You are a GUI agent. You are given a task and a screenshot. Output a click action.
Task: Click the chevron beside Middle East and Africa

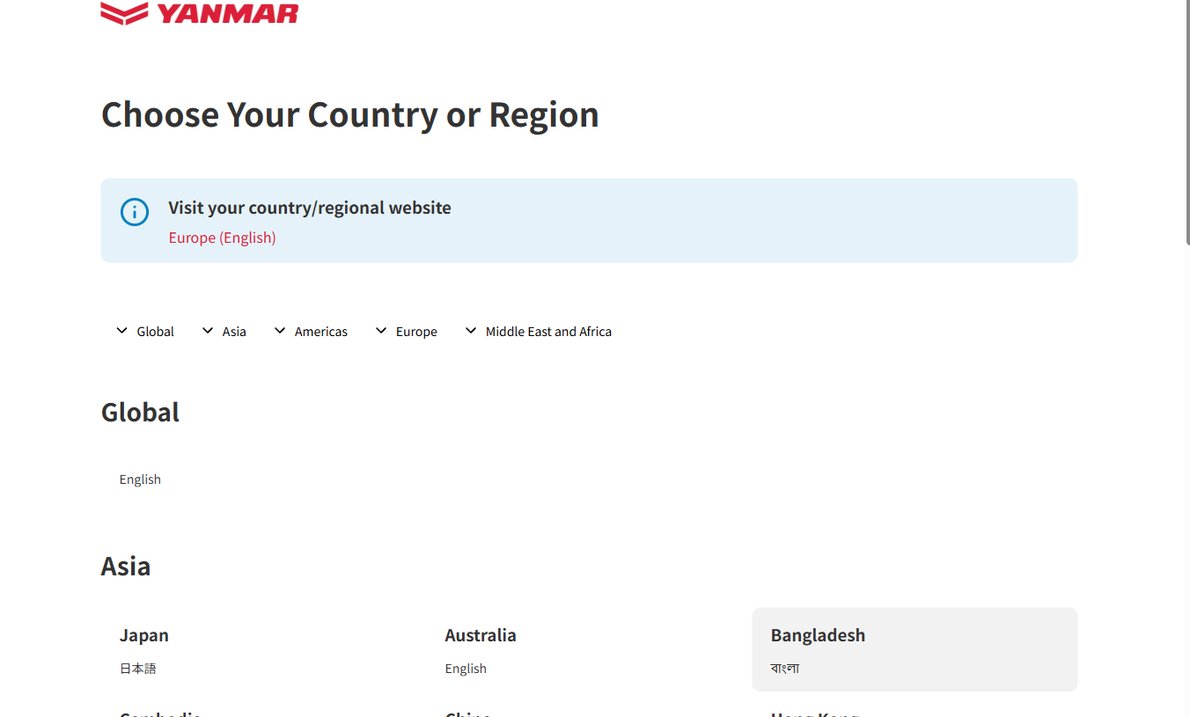click(471, 331)
